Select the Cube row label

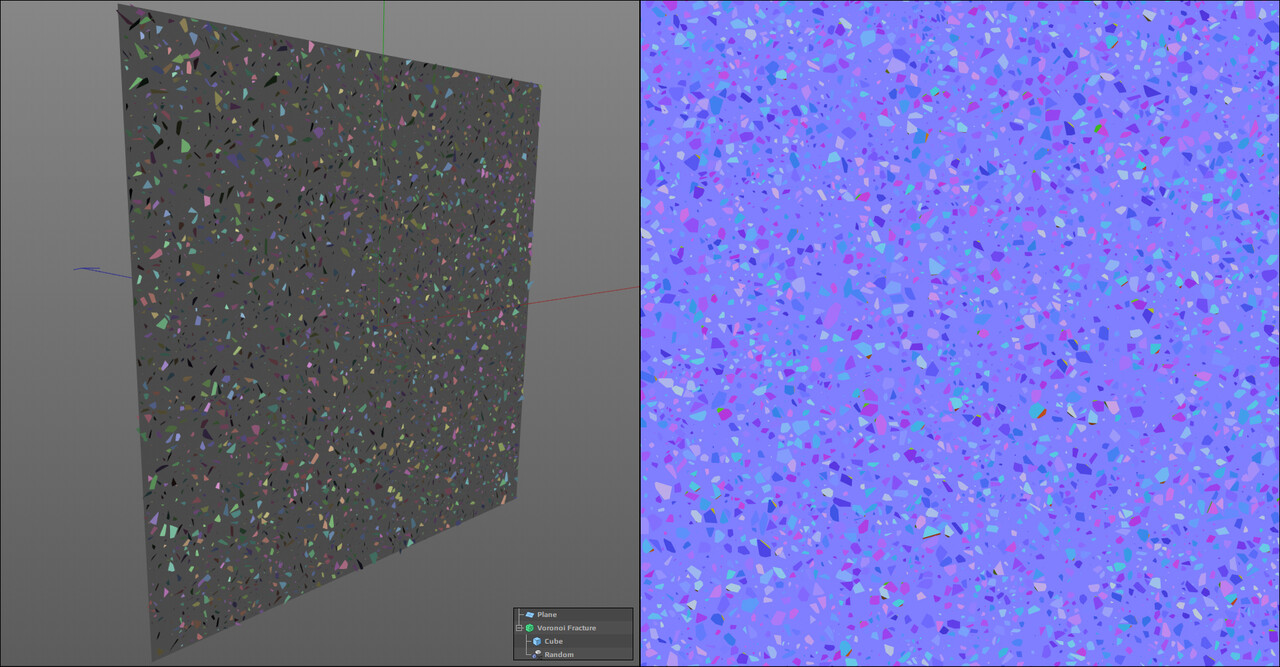(554, 641)
